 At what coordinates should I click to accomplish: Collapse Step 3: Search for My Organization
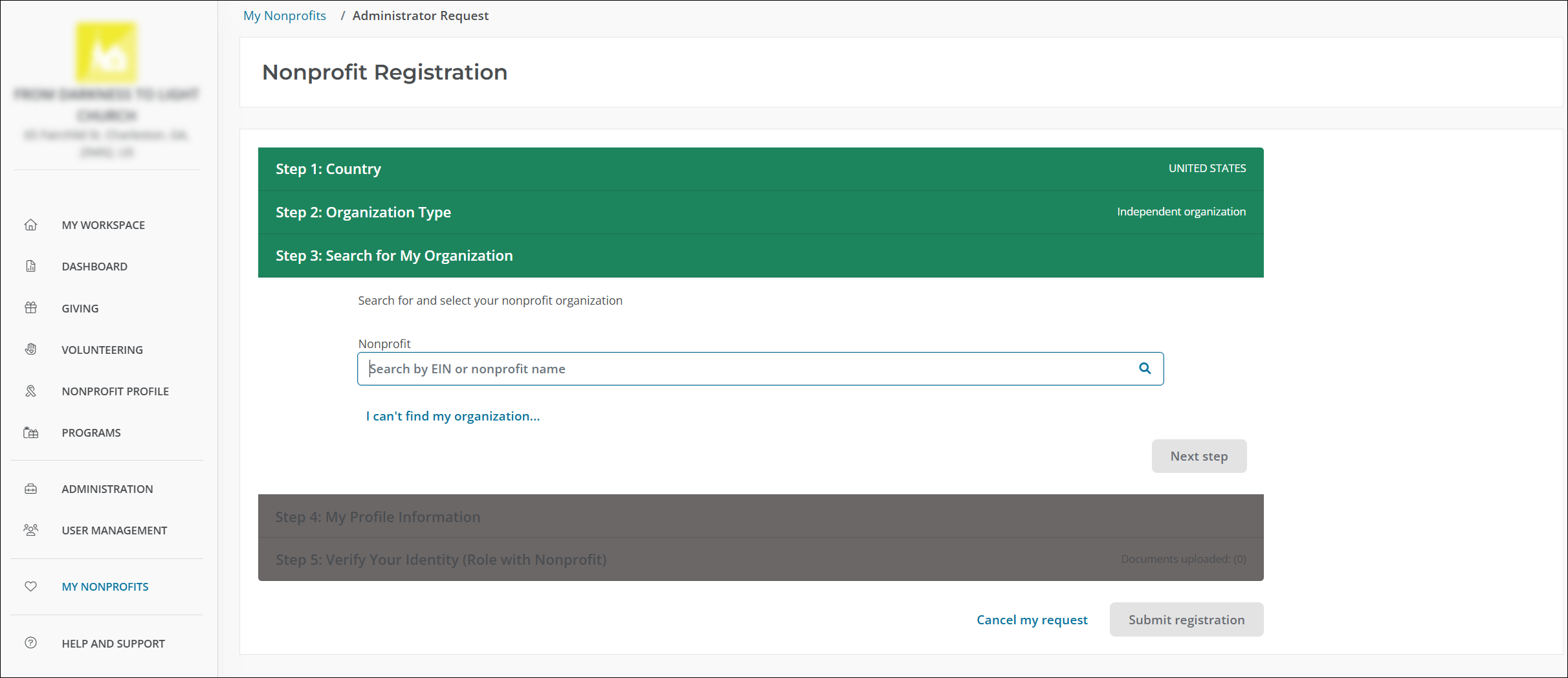pyautogui.click(x=760, y=256)
